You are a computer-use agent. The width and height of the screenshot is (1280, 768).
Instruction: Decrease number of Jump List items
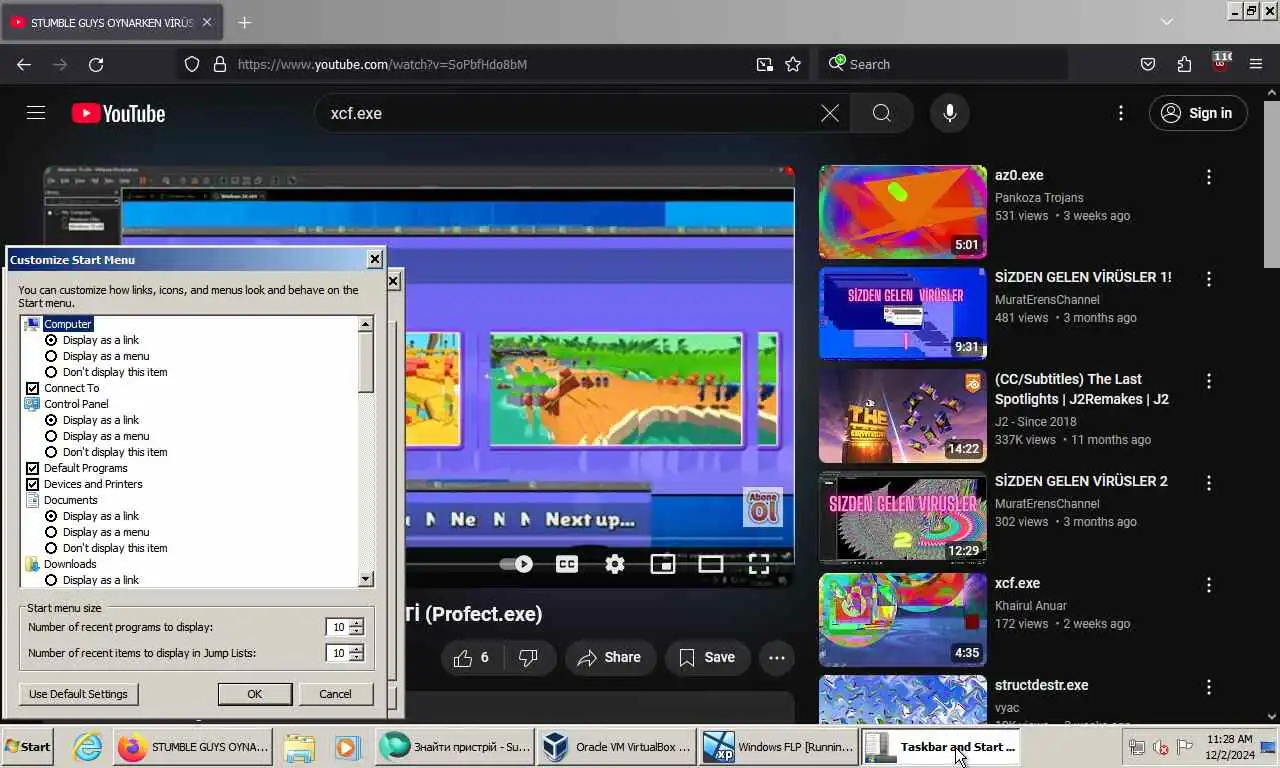(356, 657)
